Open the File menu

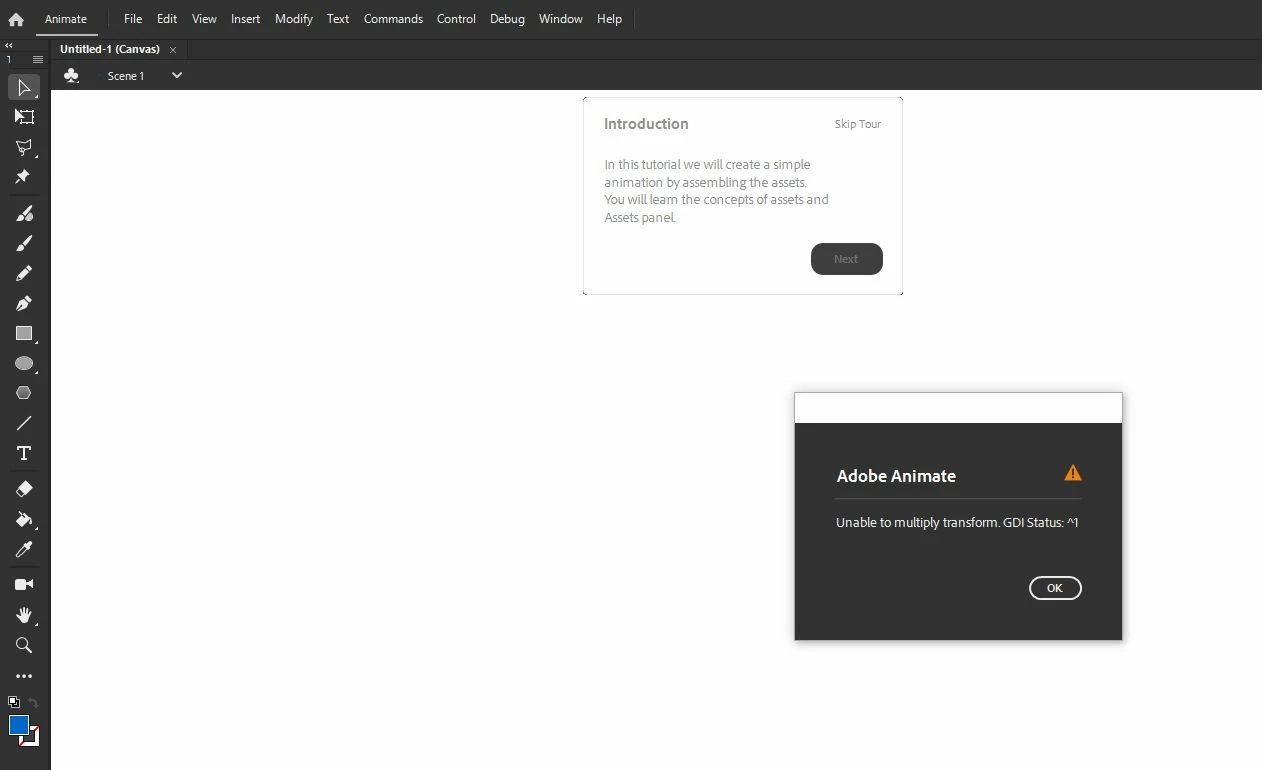[133, 19]
